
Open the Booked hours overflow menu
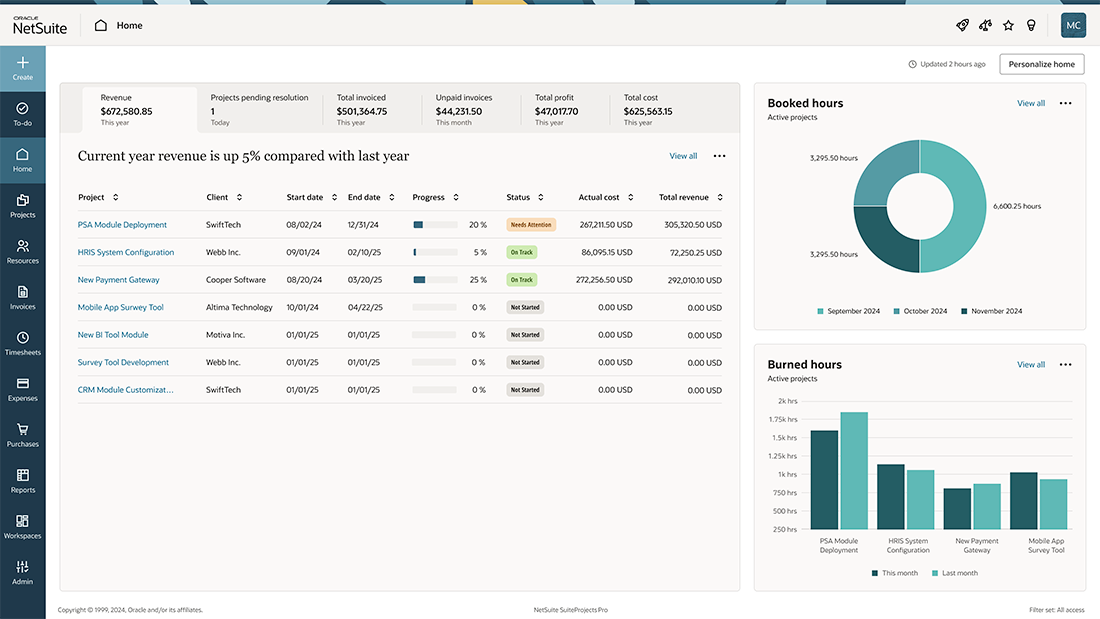pos(1065,103)
